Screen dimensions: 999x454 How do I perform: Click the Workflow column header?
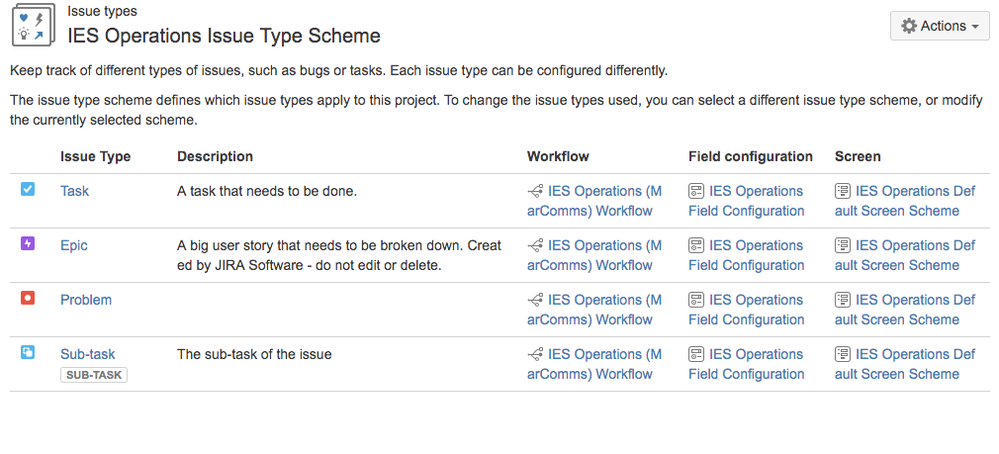[x=558, y=156]
